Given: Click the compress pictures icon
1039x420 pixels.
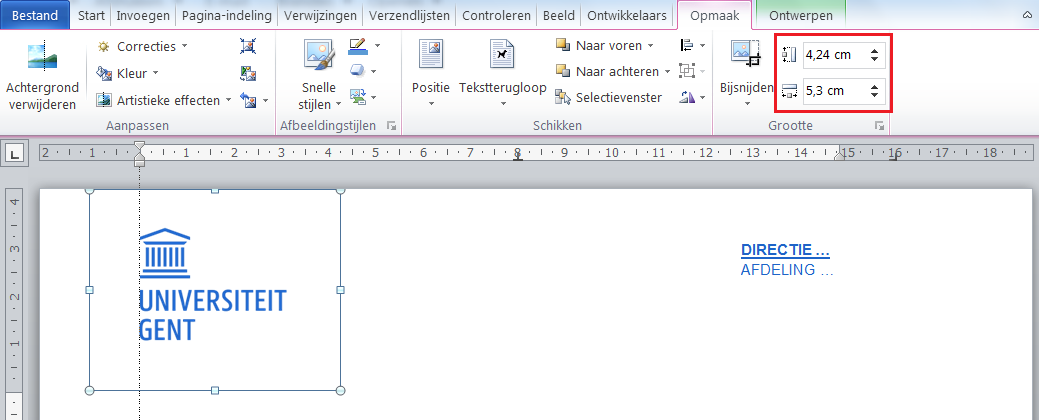Looking at the screenshot, I should point(248,46).
